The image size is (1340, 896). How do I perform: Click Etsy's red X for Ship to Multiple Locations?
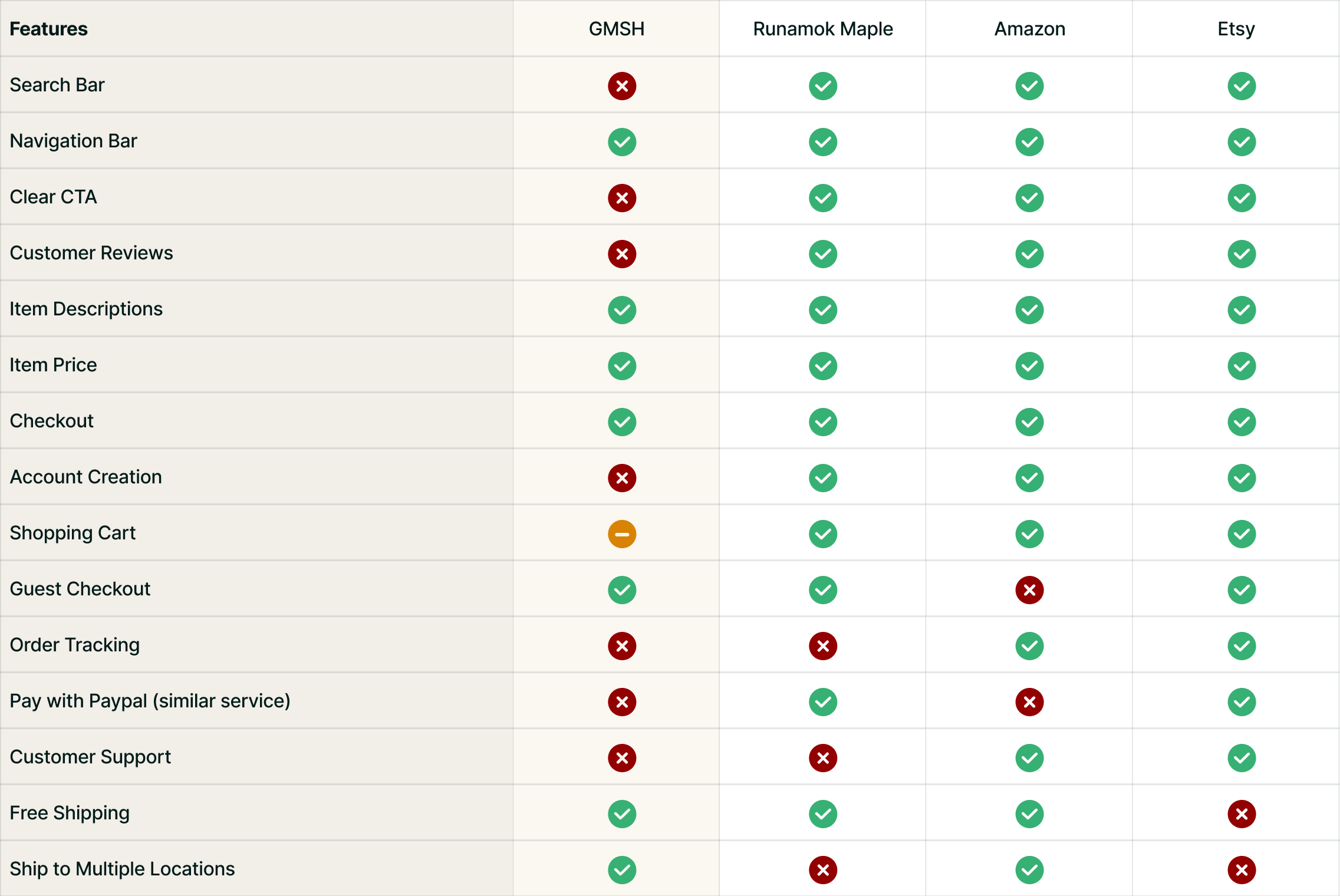(1242, 870)
